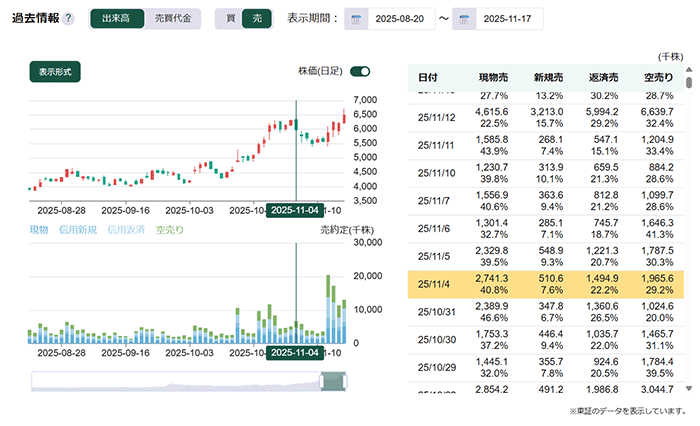The height and width of the screenshot is (426, 700).
Task: Toggle 現物 legend series
Action: click(39, 230)
